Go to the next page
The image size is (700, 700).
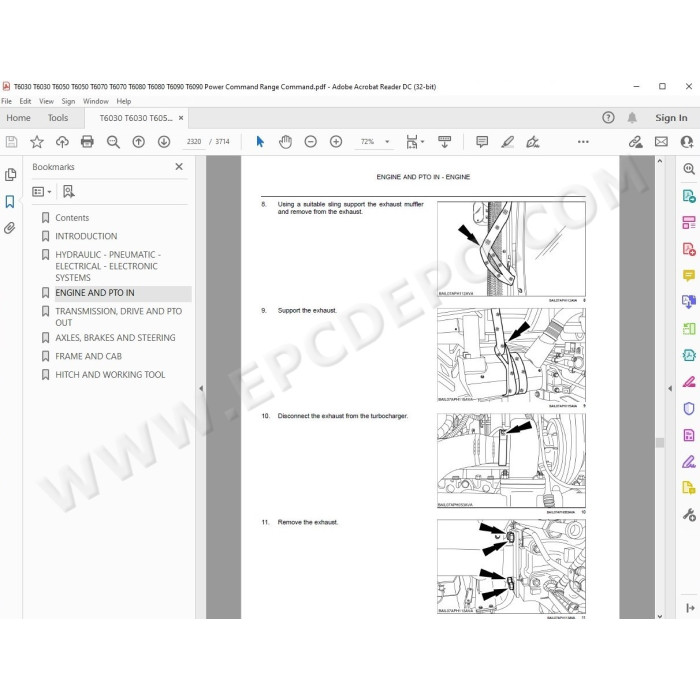click(164, 142)
